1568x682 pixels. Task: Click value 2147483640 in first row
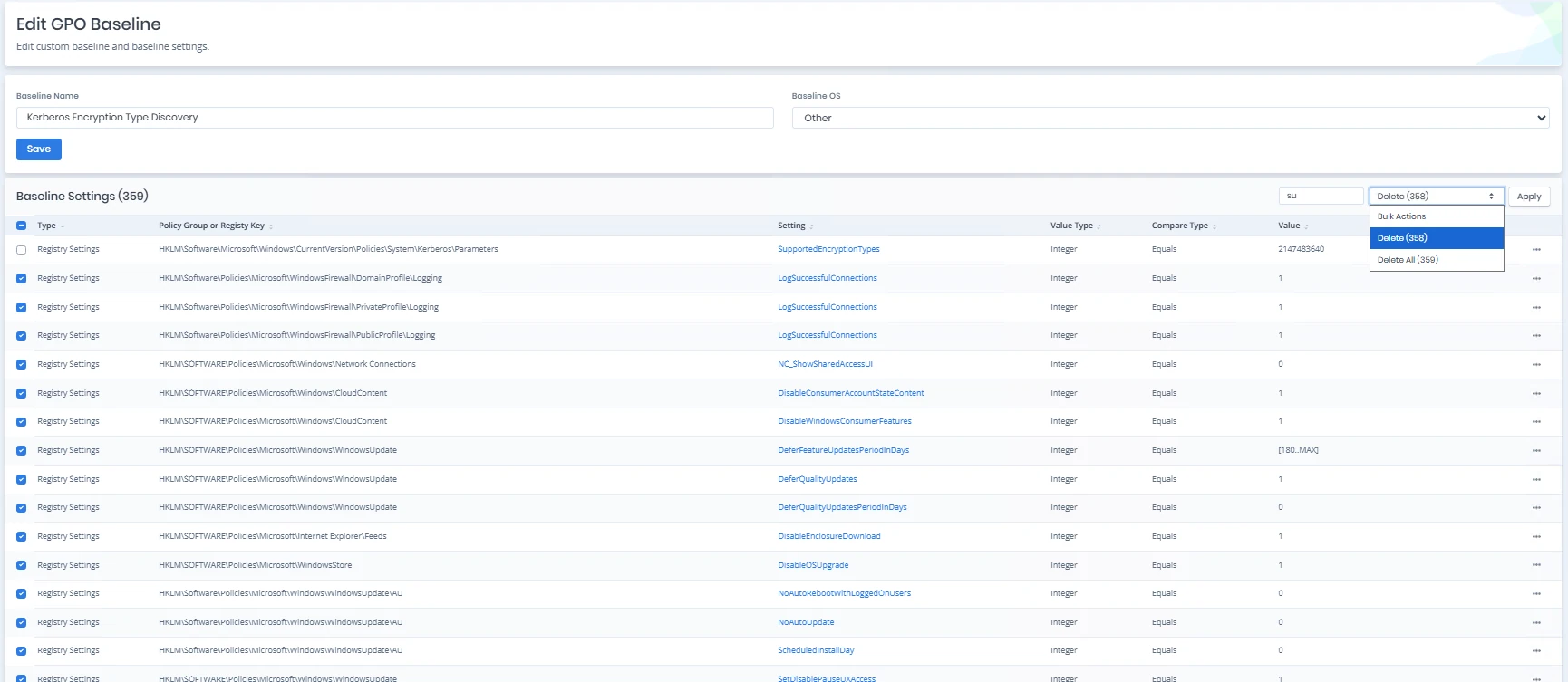pyautogui.click(x=1301, y=249)
